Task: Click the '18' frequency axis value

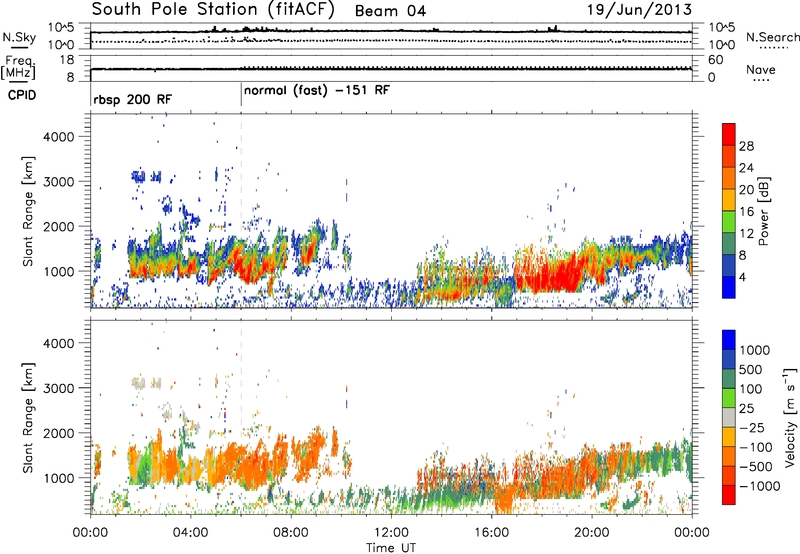Action: click(x=67, y=60)
